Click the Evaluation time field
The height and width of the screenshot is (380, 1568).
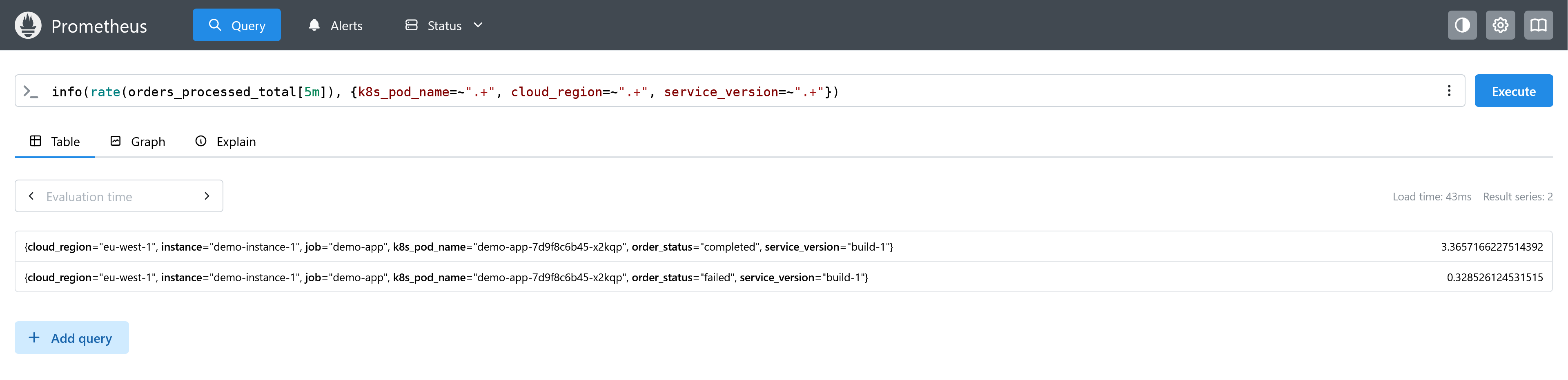(x=119, y=196)
